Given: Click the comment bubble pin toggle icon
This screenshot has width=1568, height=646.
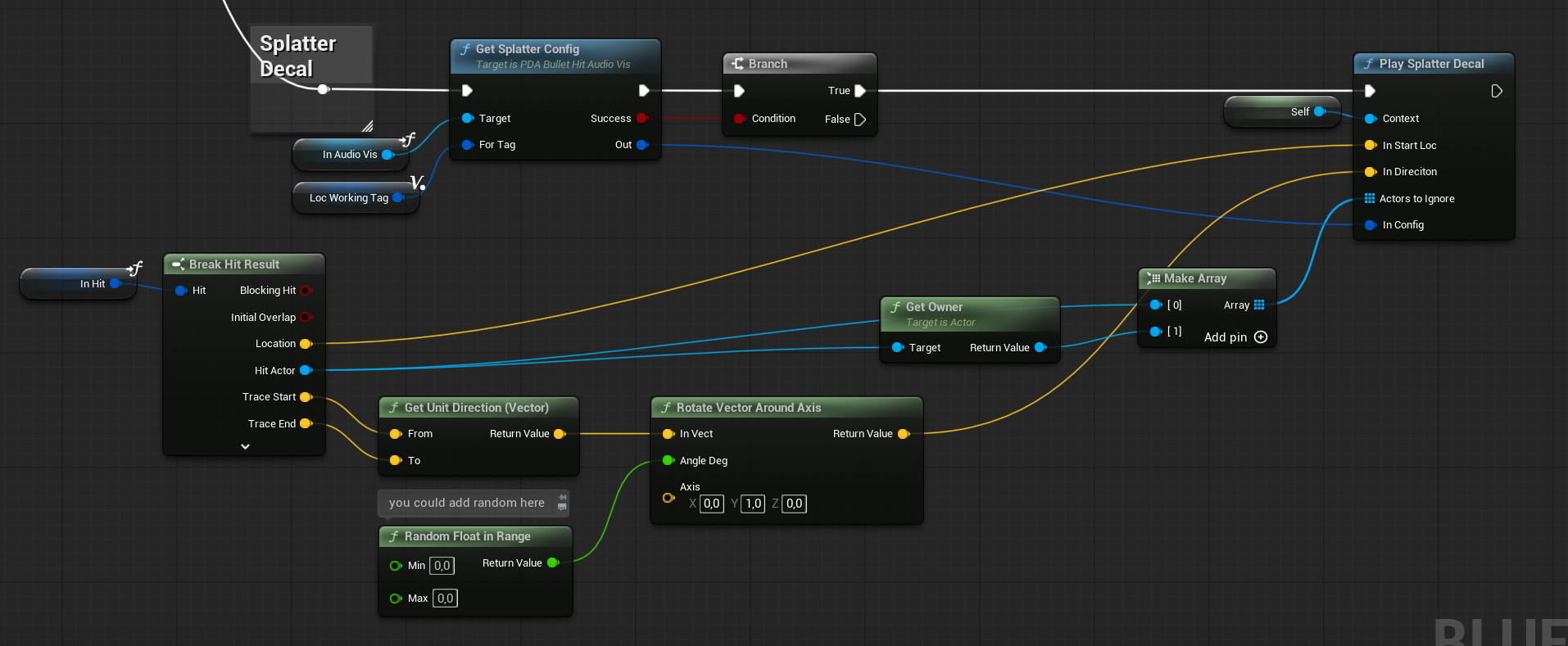Looking at the screenshot, I should click(x=562, y=497).
